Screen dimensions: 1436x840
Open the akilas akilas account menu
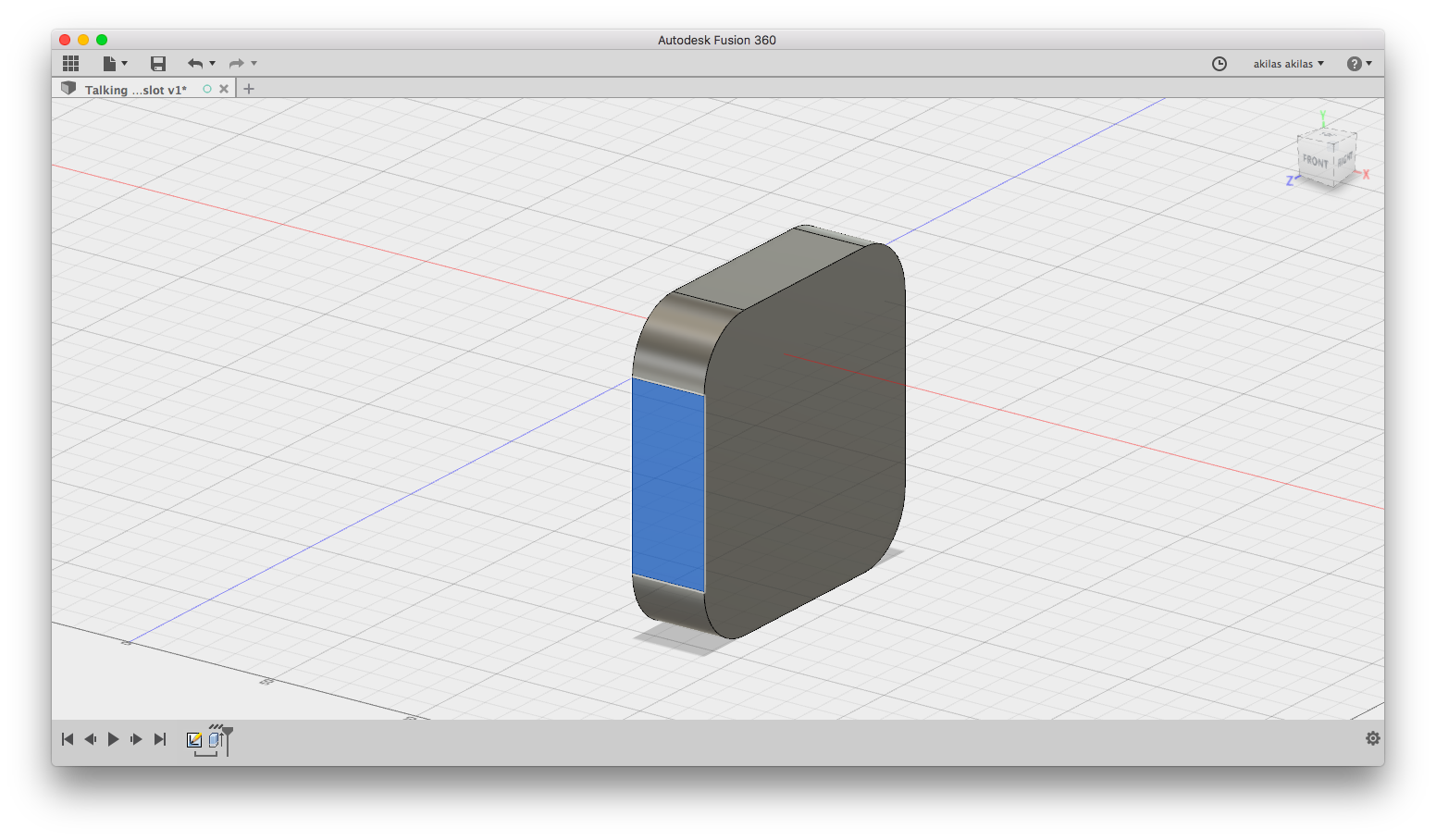[x=1288, y=64]
